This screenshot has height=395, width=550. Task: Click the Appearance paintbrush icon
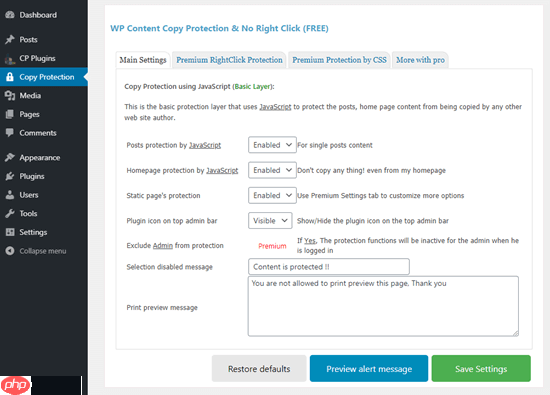[x=10, y=158]
